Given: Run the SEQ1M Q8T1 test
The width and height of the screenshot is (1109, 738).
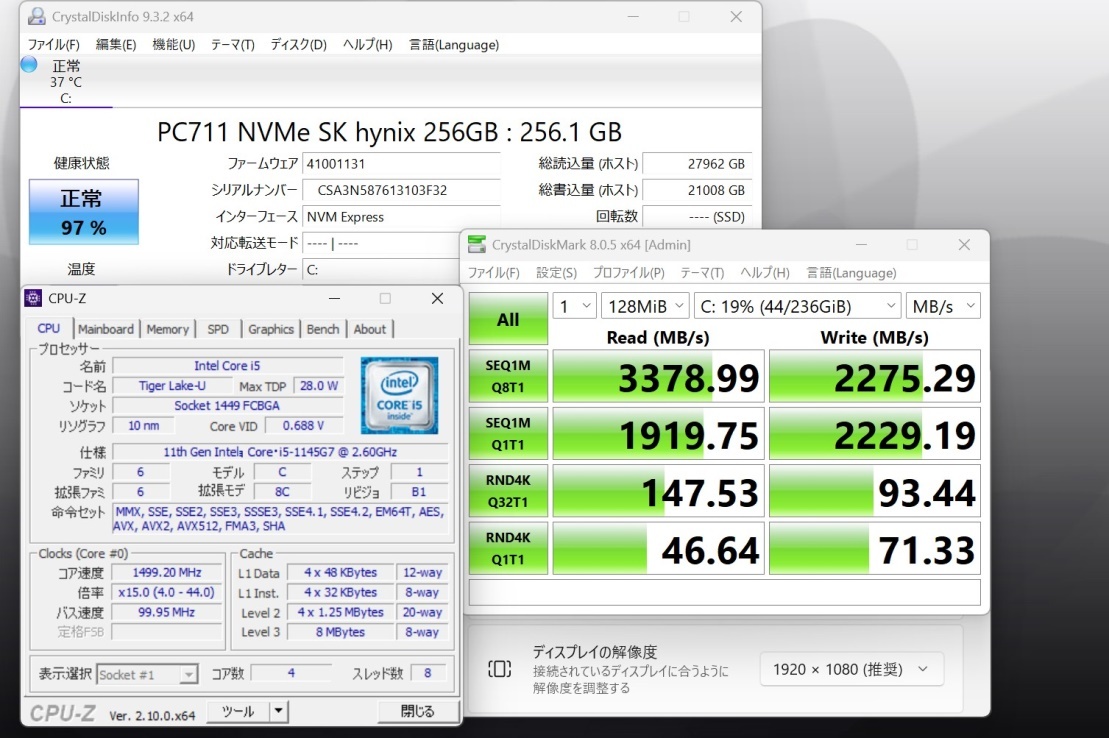Looking at the screenshot, I should (508, 376).
